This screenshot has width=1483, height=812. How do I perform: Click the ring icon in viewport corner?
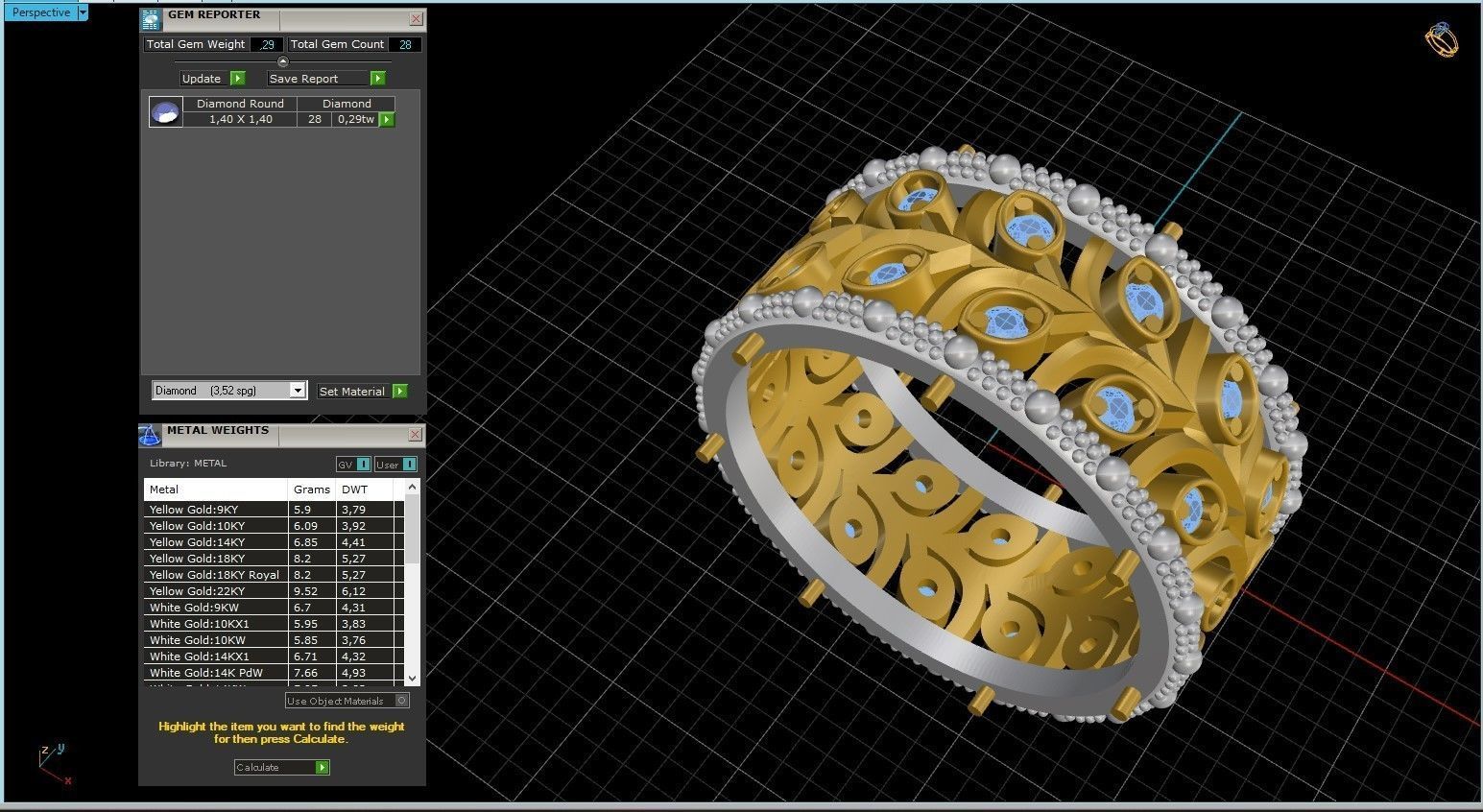tap(1442, 41)
